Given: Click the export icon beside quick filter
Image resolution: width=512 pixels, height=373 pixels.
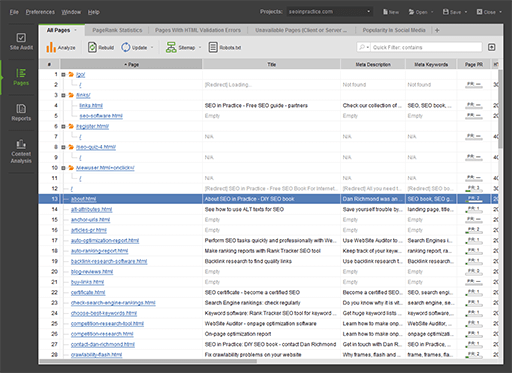Looking at the screenshot, I should click(x=491, y=47).
